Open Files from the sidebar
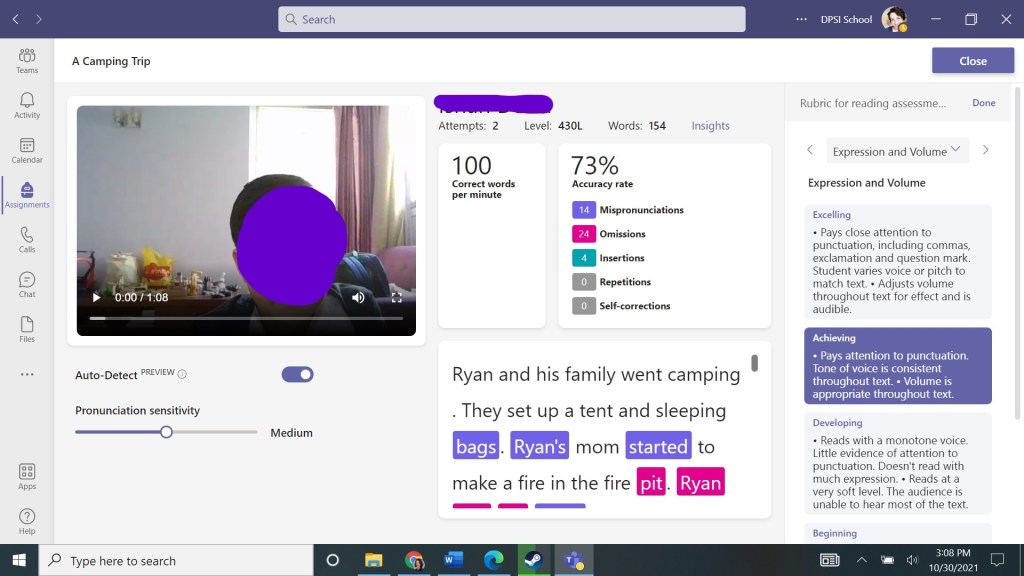The height and width of the screenshot is (576, 1024). (27, 329)
